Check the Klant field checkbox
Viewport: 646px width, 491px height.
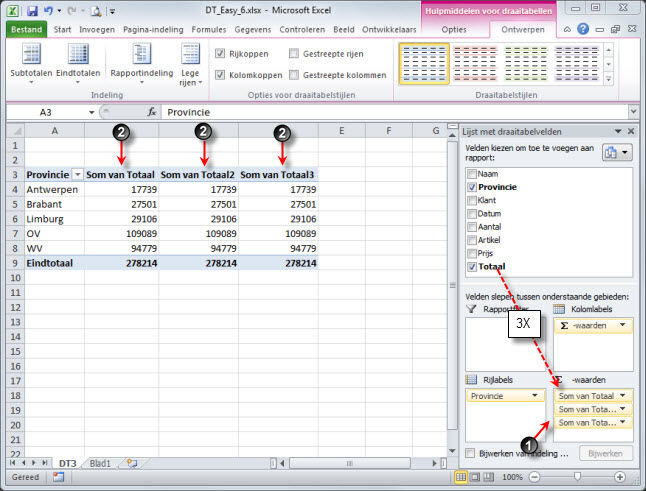pos(472,201)
